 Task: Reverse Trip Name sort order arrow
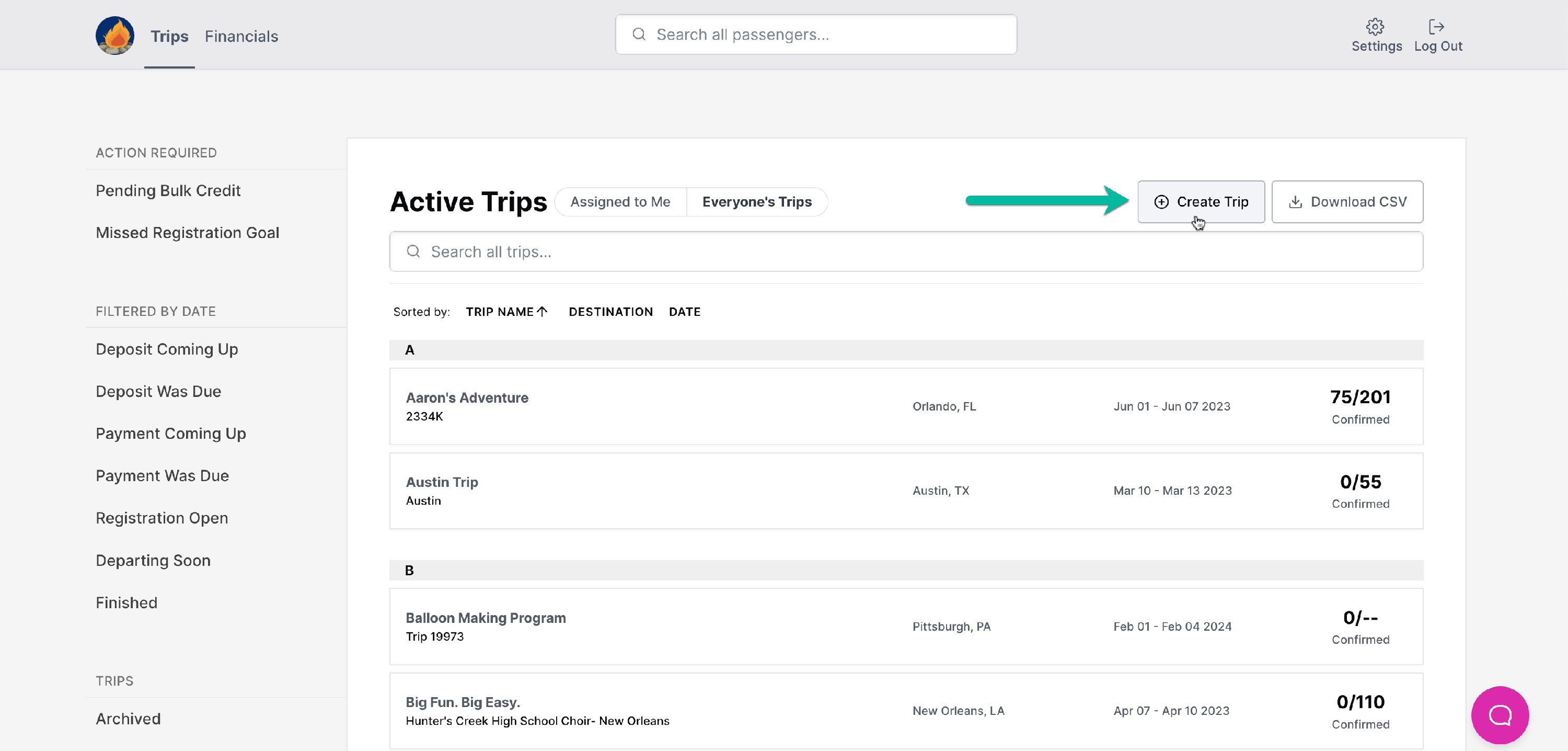click(543, 312)
